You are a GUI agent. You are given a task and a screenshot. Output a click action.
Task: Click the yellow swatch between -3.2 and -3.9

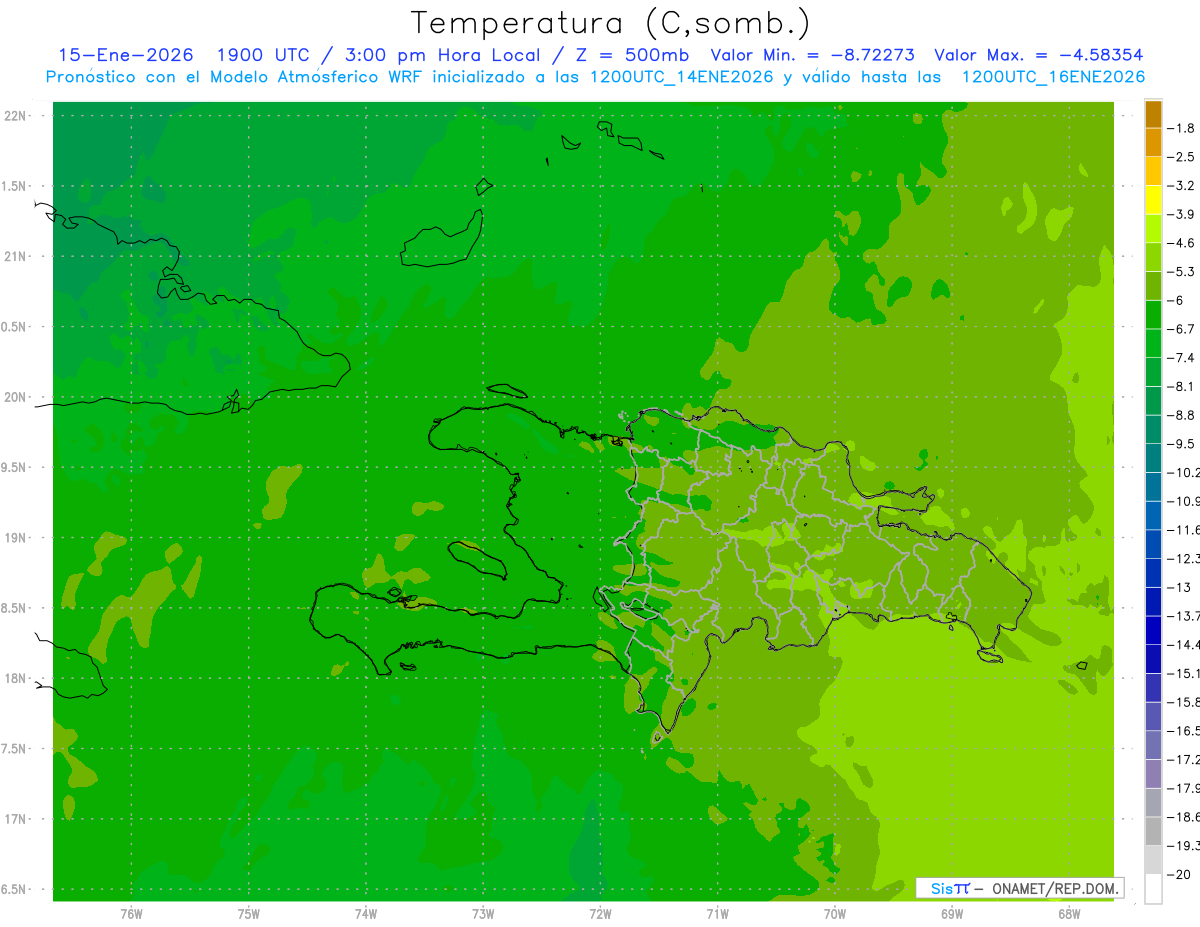[x=1153, y=200]
